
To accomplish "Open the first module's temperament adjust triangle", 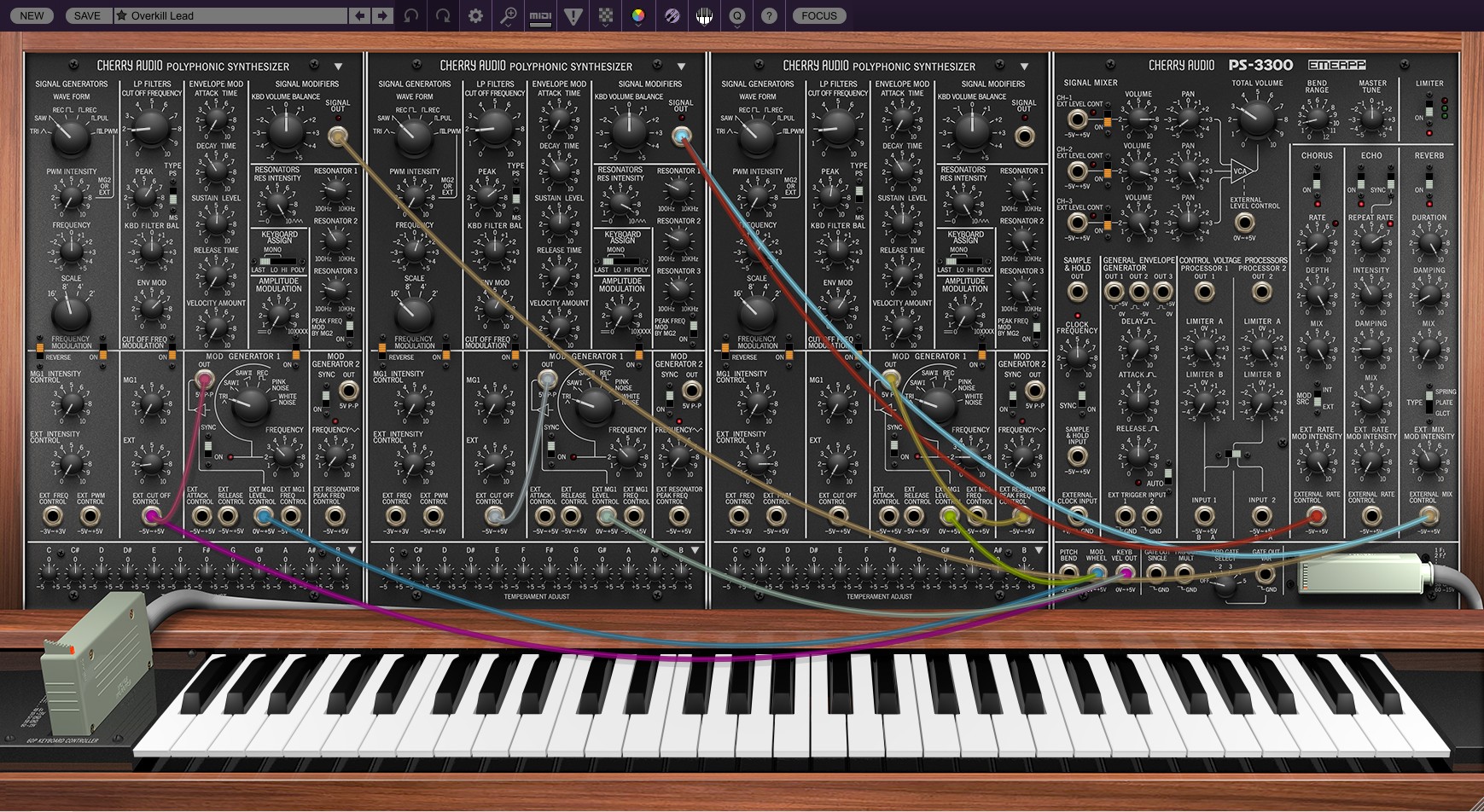I will coord(352,550).
